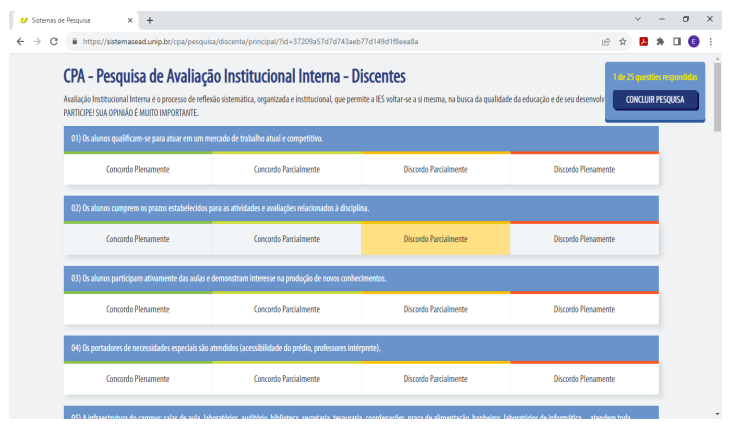The width and height of the screenshot is (740, 431).
Task: Choose Concordo Parcialmente for question 04
Action: click(286, 379)
